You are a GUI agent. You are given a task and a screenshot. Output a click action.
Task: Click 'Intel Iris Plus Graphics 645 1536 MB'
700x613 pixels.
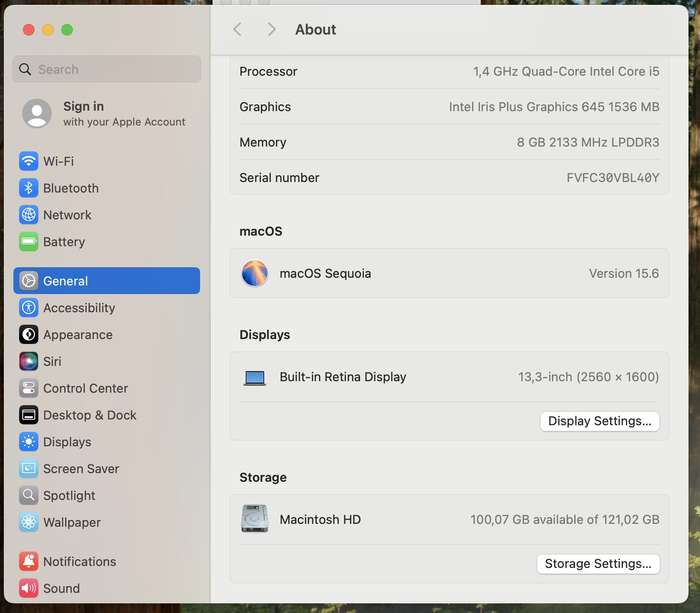554,107
